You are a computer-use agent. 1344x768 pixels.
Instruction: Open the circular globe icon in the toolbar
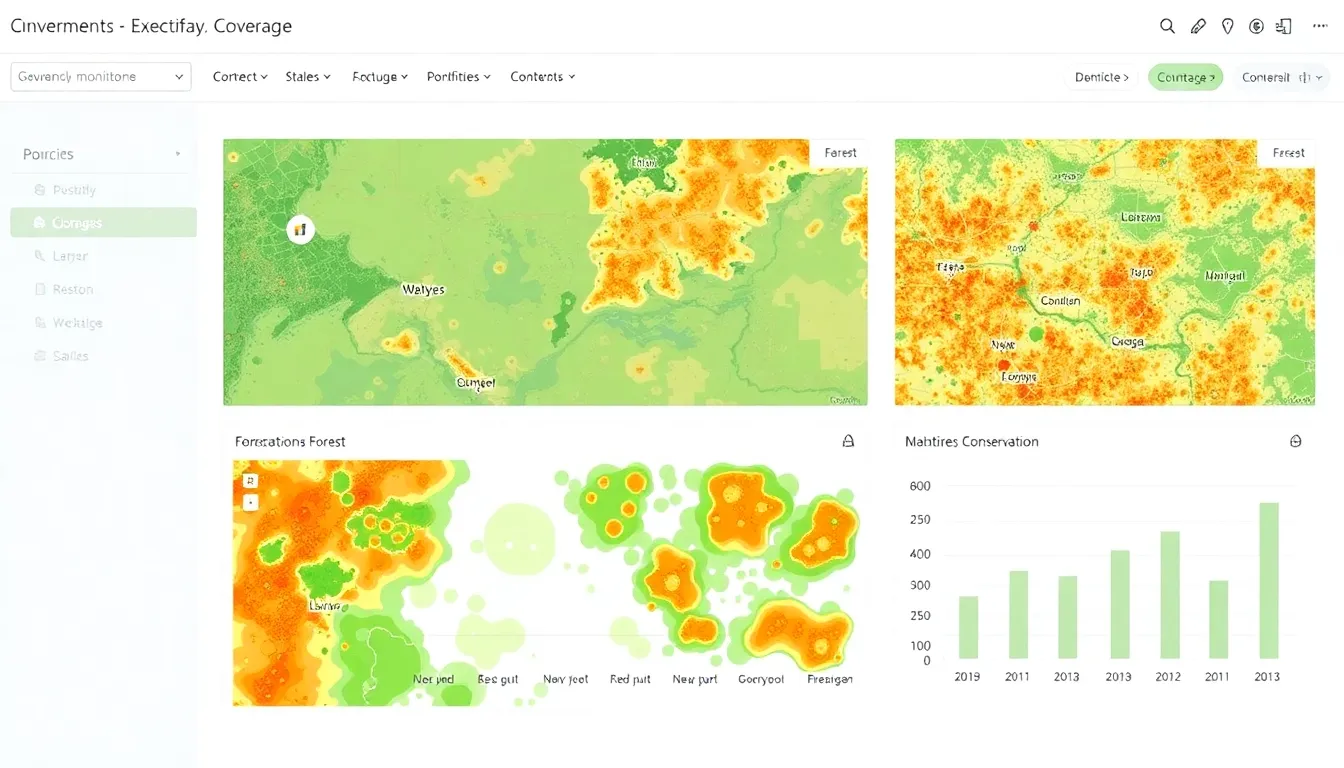[x=1256, y=25]
